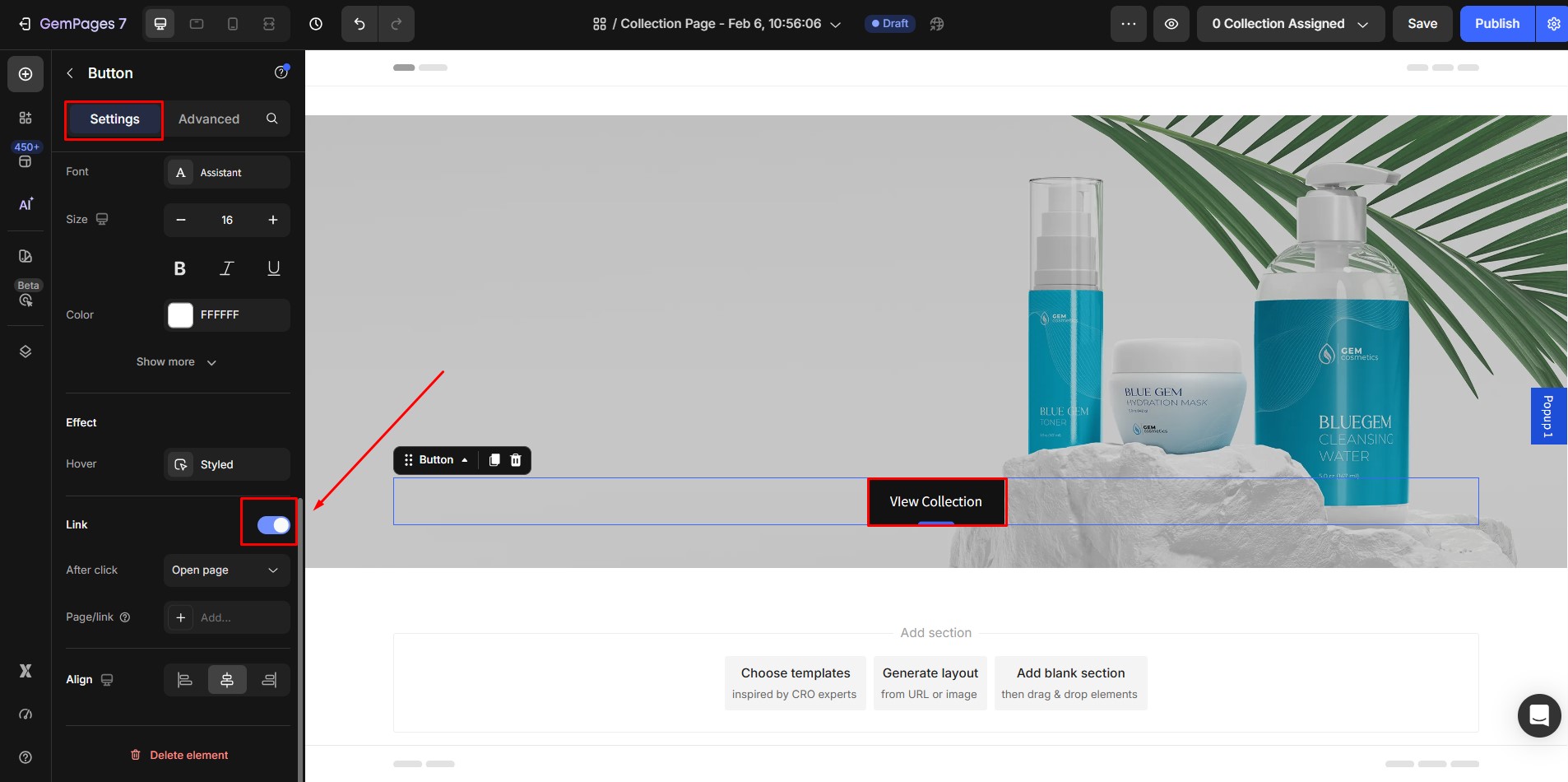Viewport: 1568px width, 782px height.
Task: Switch to the Advanced tab
Action: [209, 119]
